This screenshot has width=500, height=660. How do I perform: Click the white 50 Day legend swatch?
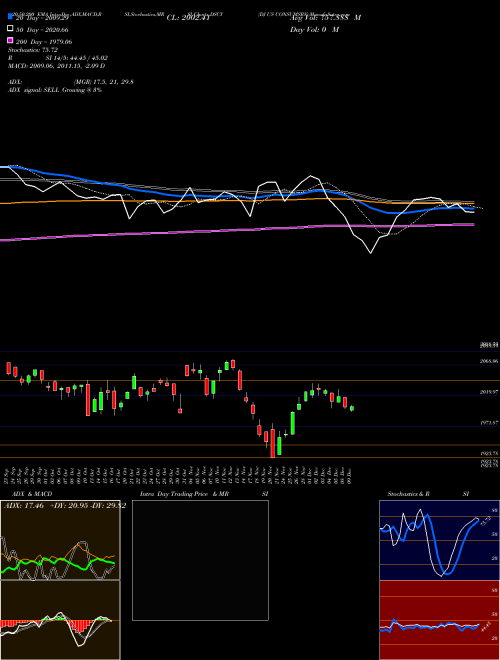click(x=10, y=29)
